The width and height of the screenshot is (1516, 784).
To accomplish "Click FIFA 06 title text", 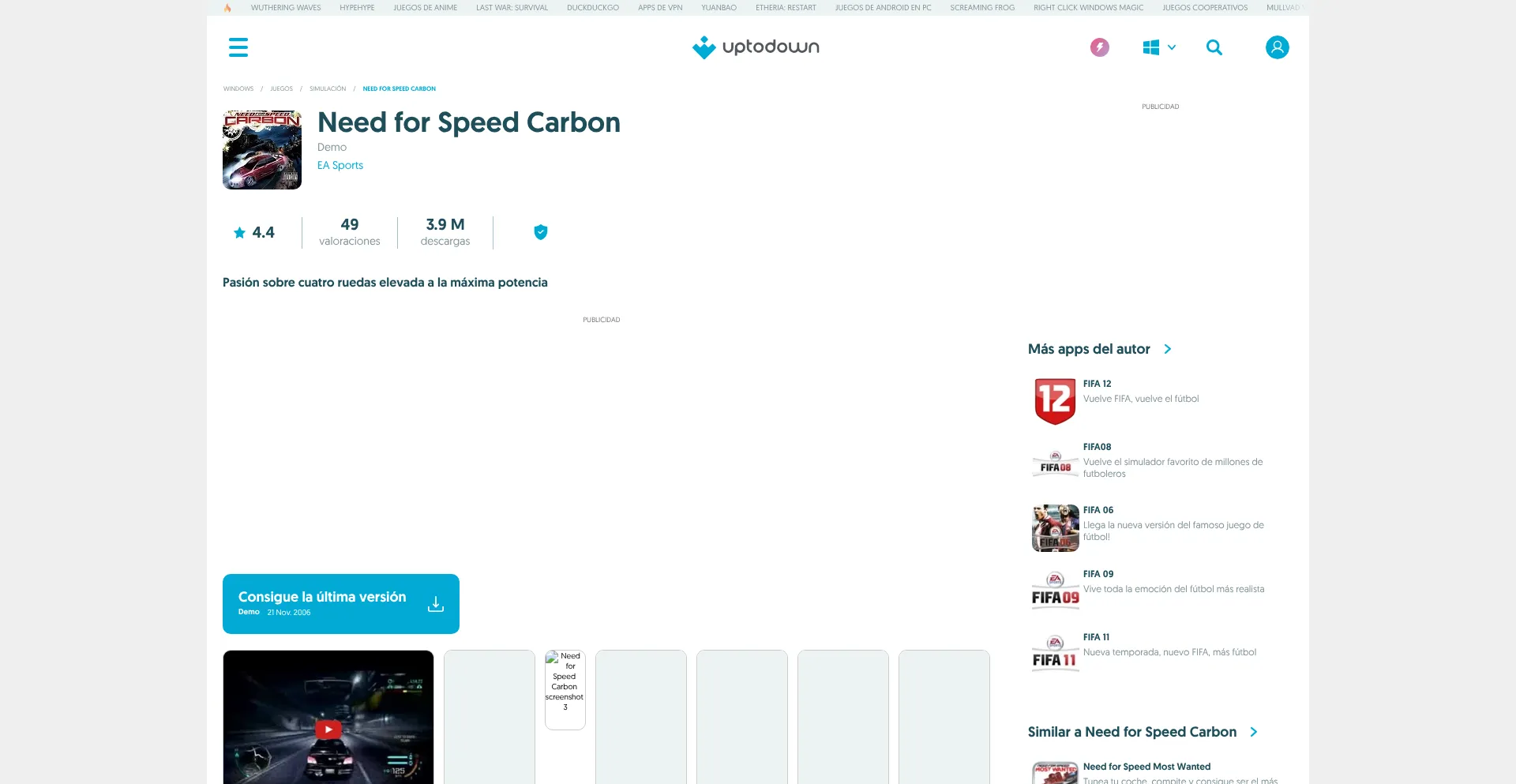I will (x=1098, y=510).
